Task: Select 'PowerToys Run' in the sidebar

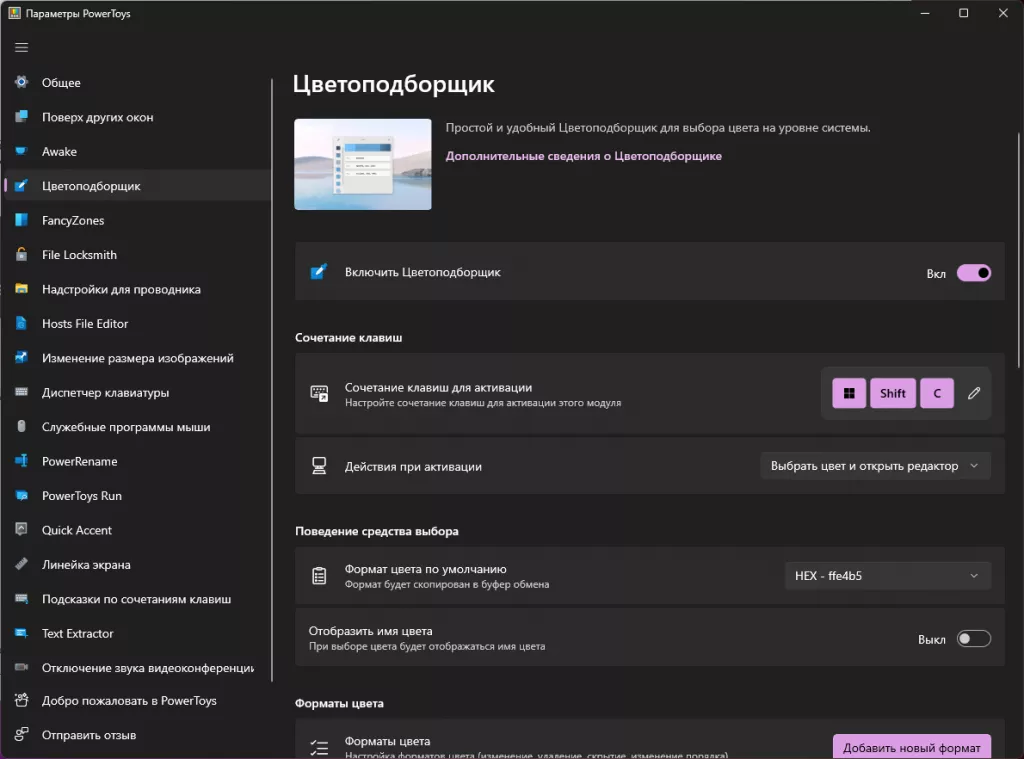Action: (81, 496)
